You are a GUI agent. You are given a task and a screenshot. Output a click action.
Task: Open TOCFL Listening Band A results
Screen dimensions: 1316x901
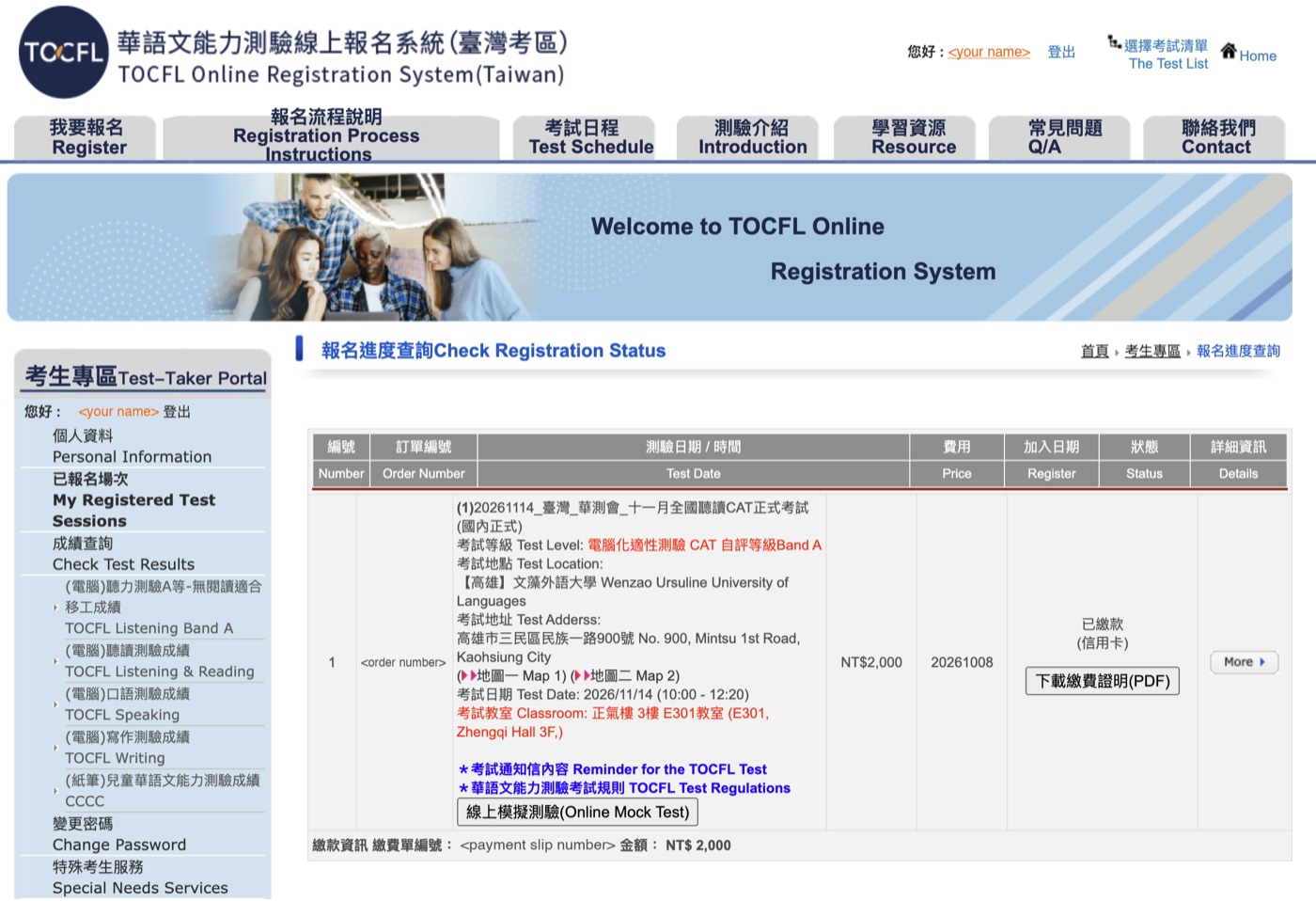pos(163,608)
